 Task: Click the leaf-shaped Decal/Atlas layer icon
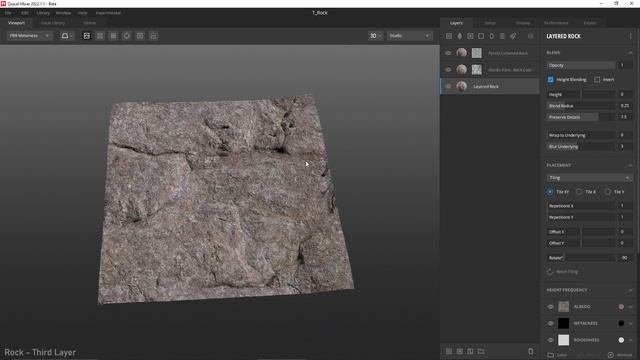(460, 36)
